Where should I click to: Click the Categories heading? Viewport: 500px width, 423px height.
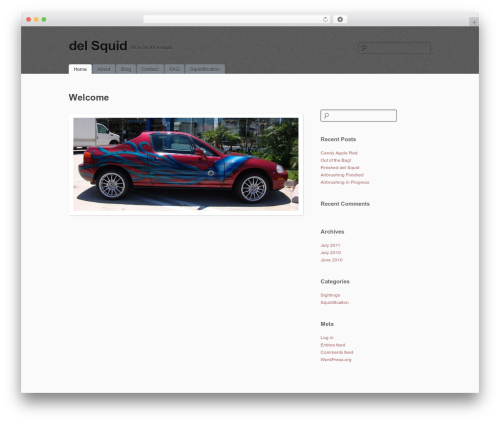click(335, 281)
